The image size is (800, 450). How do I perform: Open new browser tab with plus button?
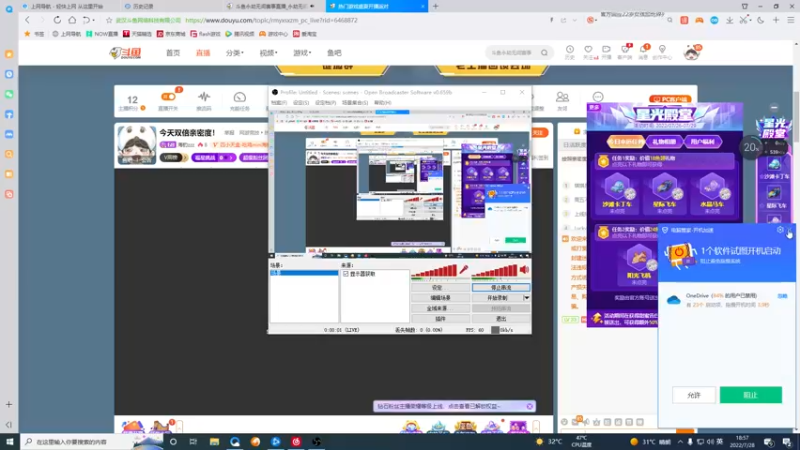click(435, 6)
